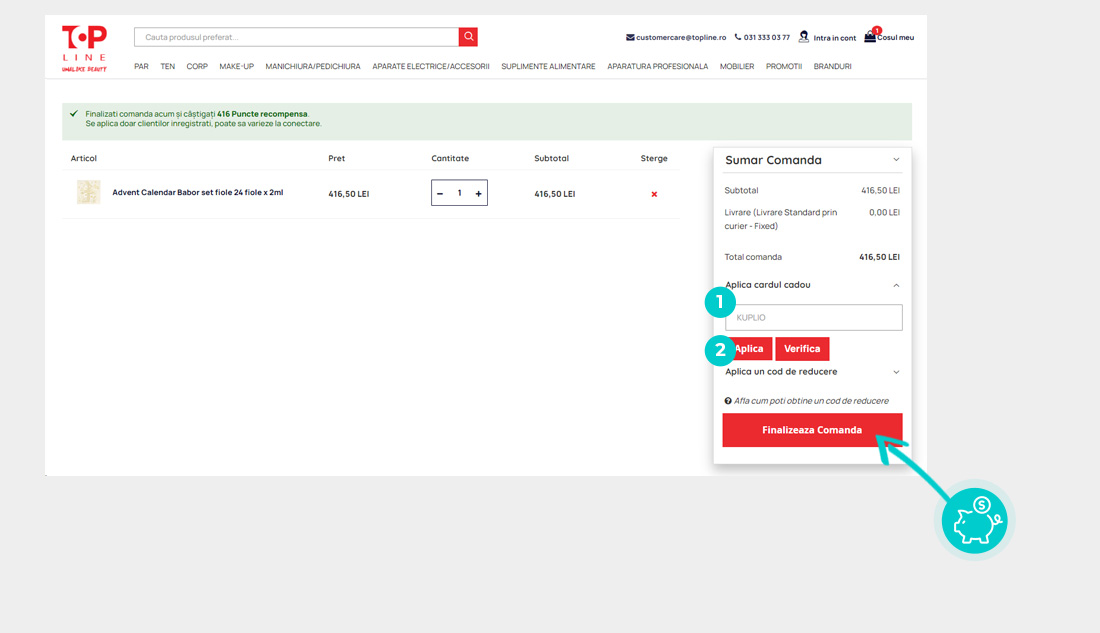The width and height of the screenshot is (1100, 633).
Task: Delete item with the red X icon
Action: (654, 194)
